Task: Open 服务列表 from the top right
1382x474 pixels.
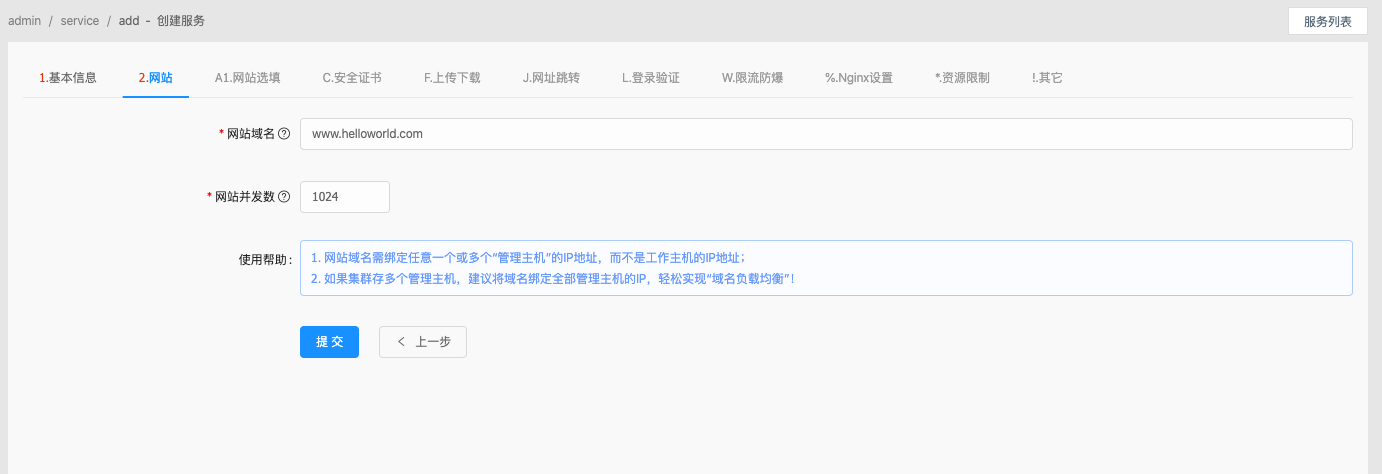Action: coord(1327,21)
